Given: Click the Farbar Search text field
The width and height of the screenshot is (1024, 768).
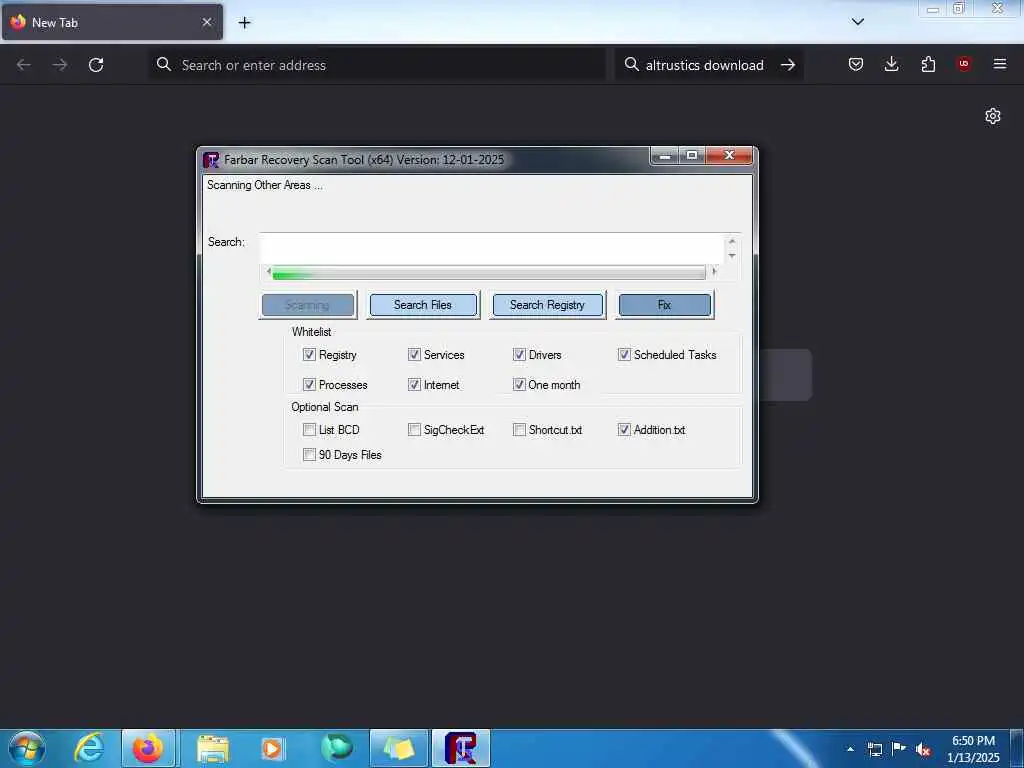Looking at the screenshot, I should pos(491,249).
